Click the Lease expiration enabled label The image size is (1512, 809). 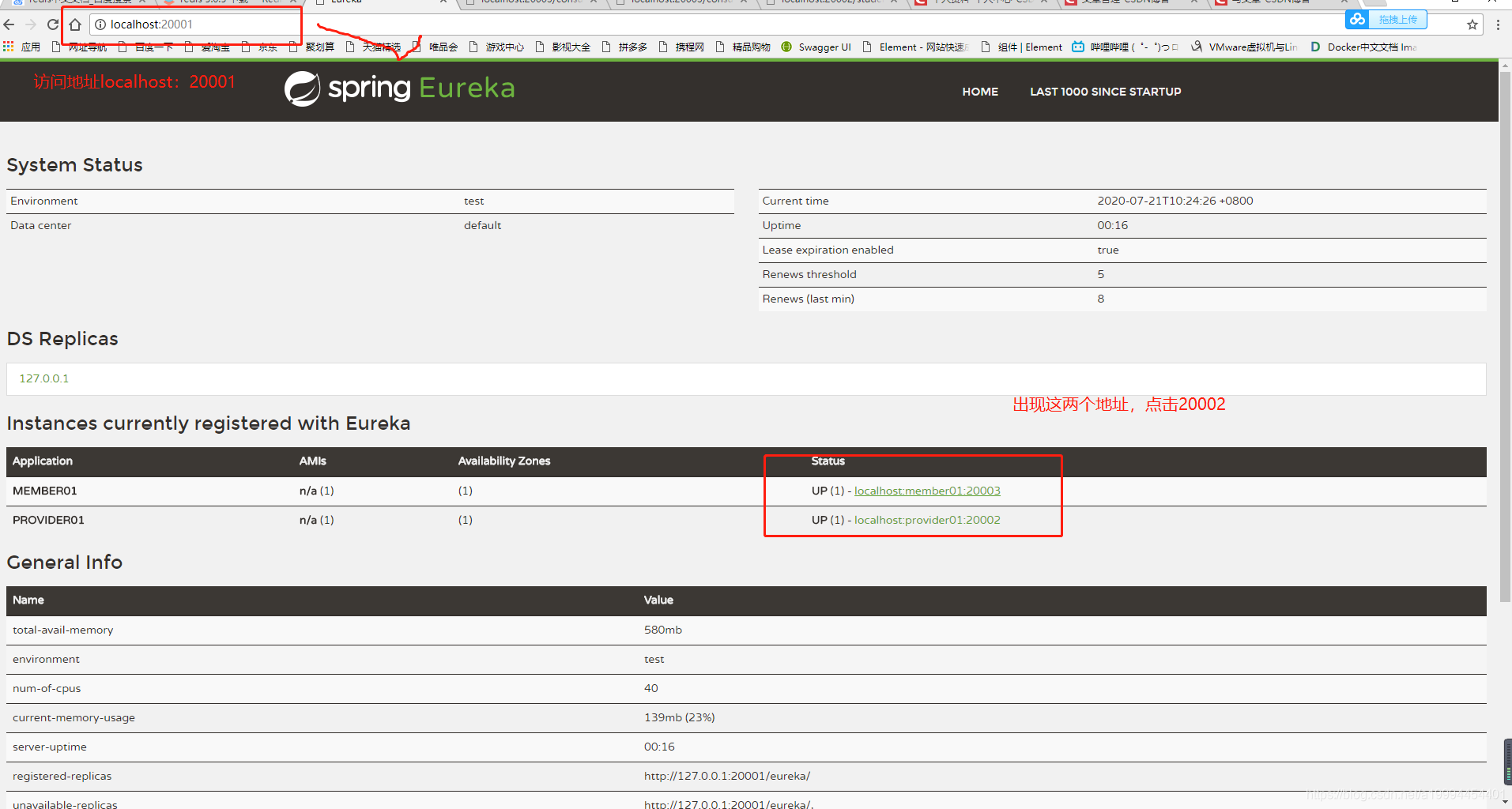pyautogui.click(x=828, y=250)
